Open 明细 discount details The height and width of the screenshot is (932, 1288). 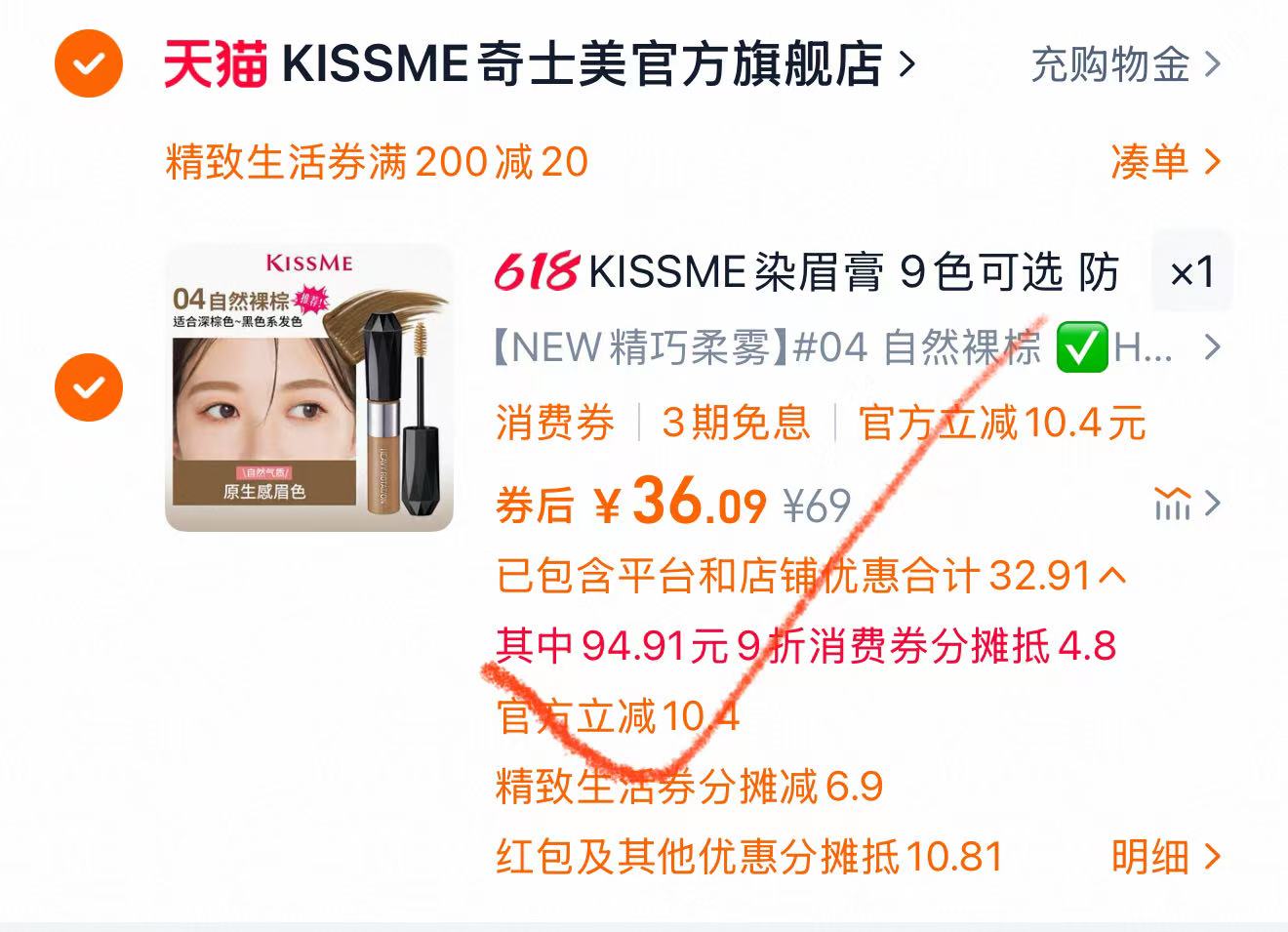click(1165, 857)
